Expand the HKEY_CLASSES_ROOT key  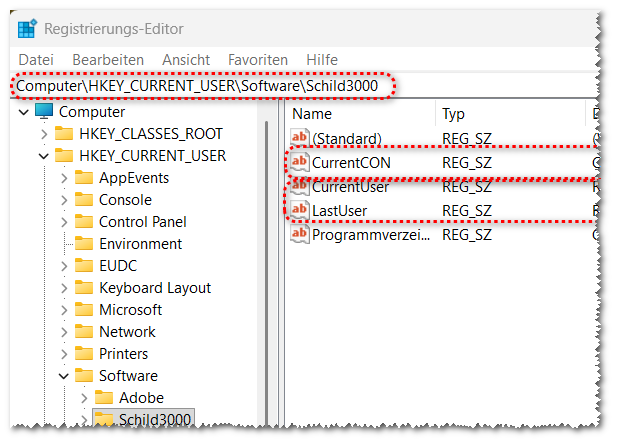point(43,134)
